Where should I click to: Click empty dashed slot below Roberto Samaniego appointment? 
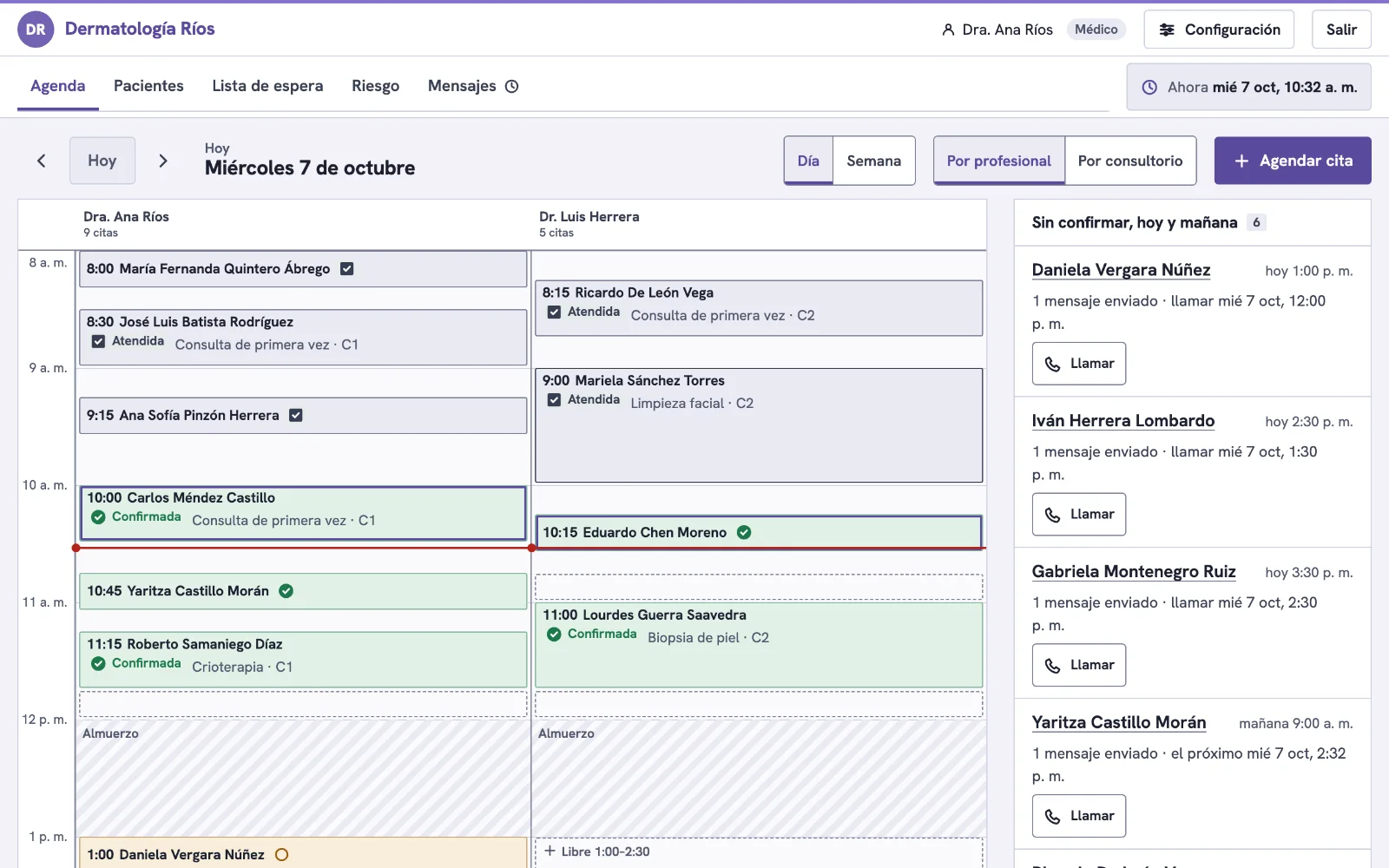coord(303,704)
